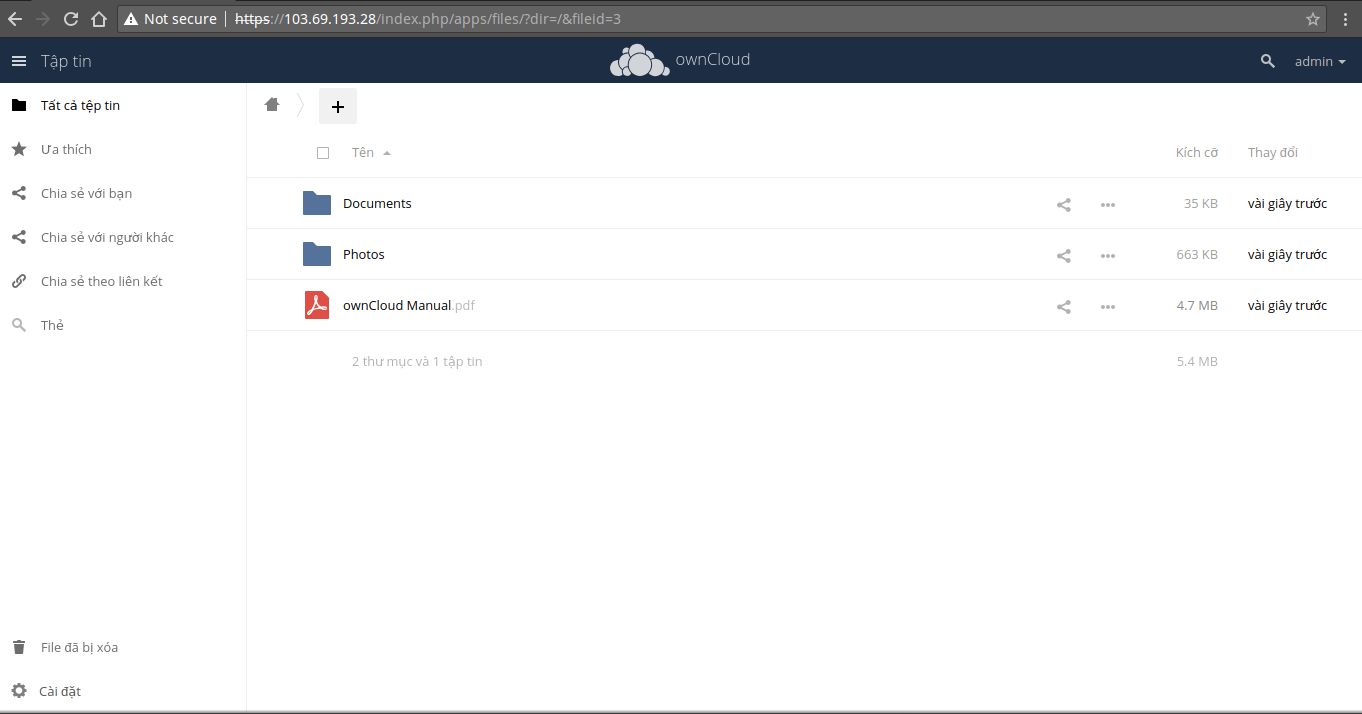Click Photos modified time 'vài giây trước'

coord(1287,254)
